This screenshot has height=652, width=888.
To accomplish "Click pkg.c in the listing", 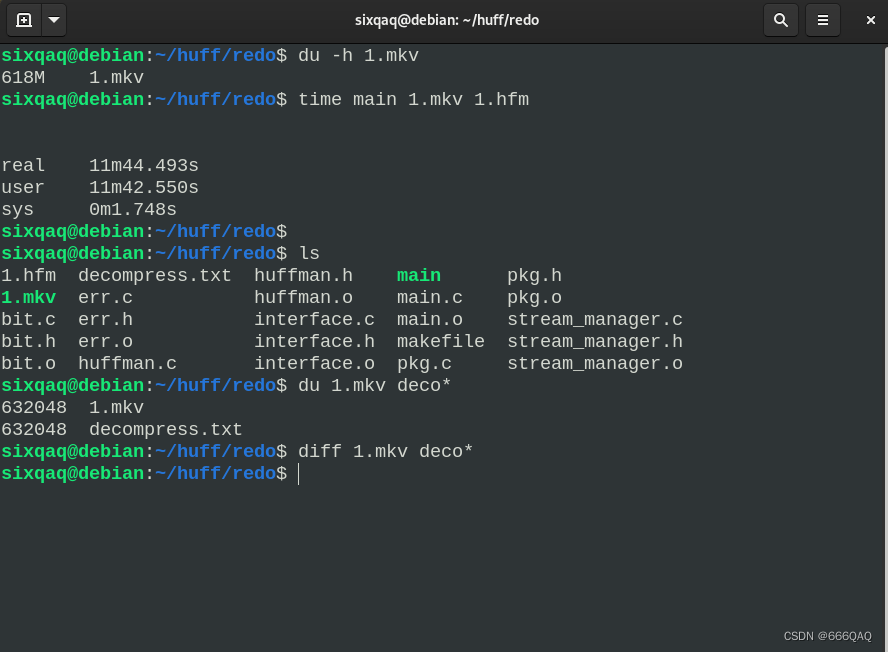I will (424, 363).
